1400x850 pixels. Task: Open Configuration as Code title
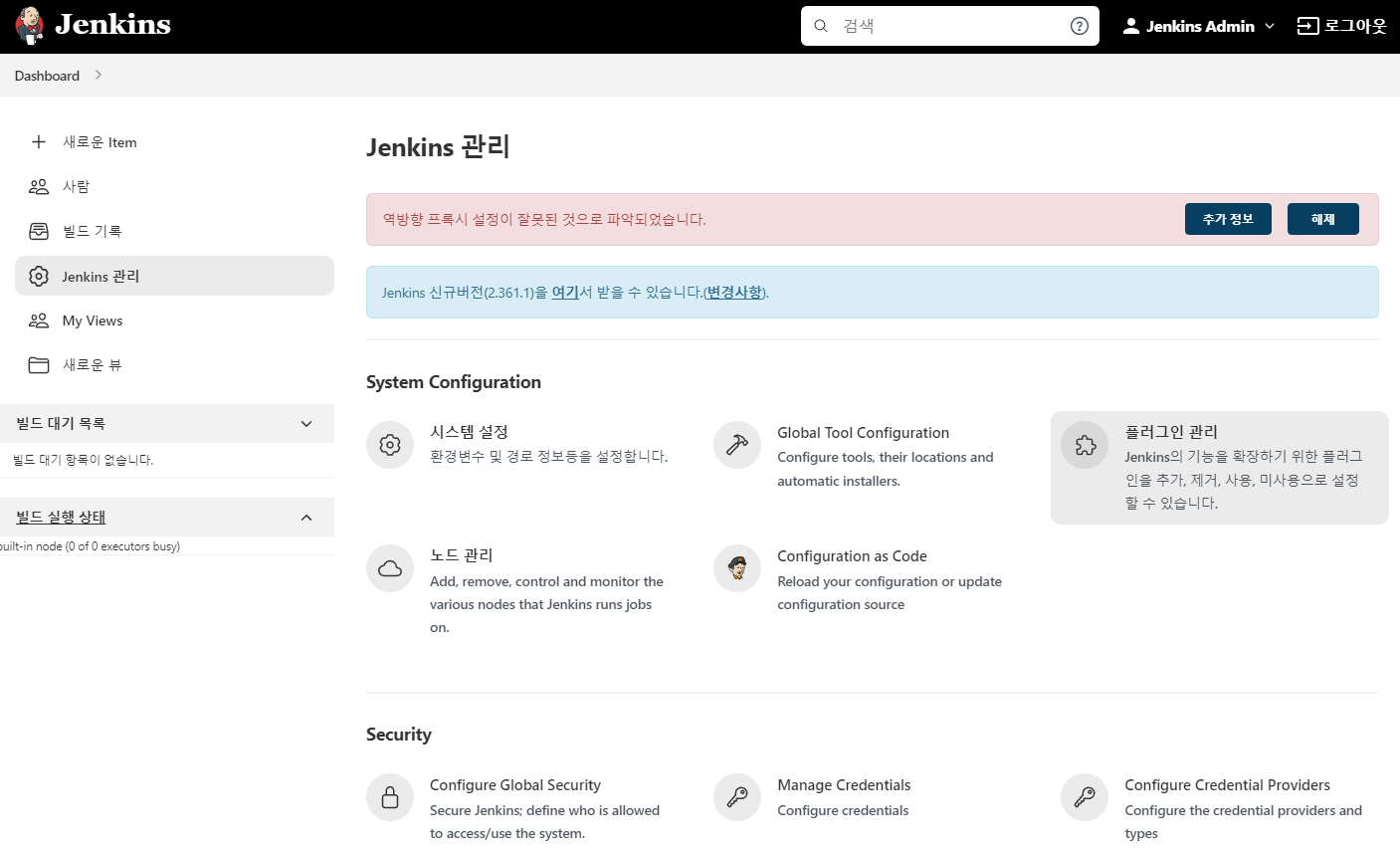(x=852, y=556)
